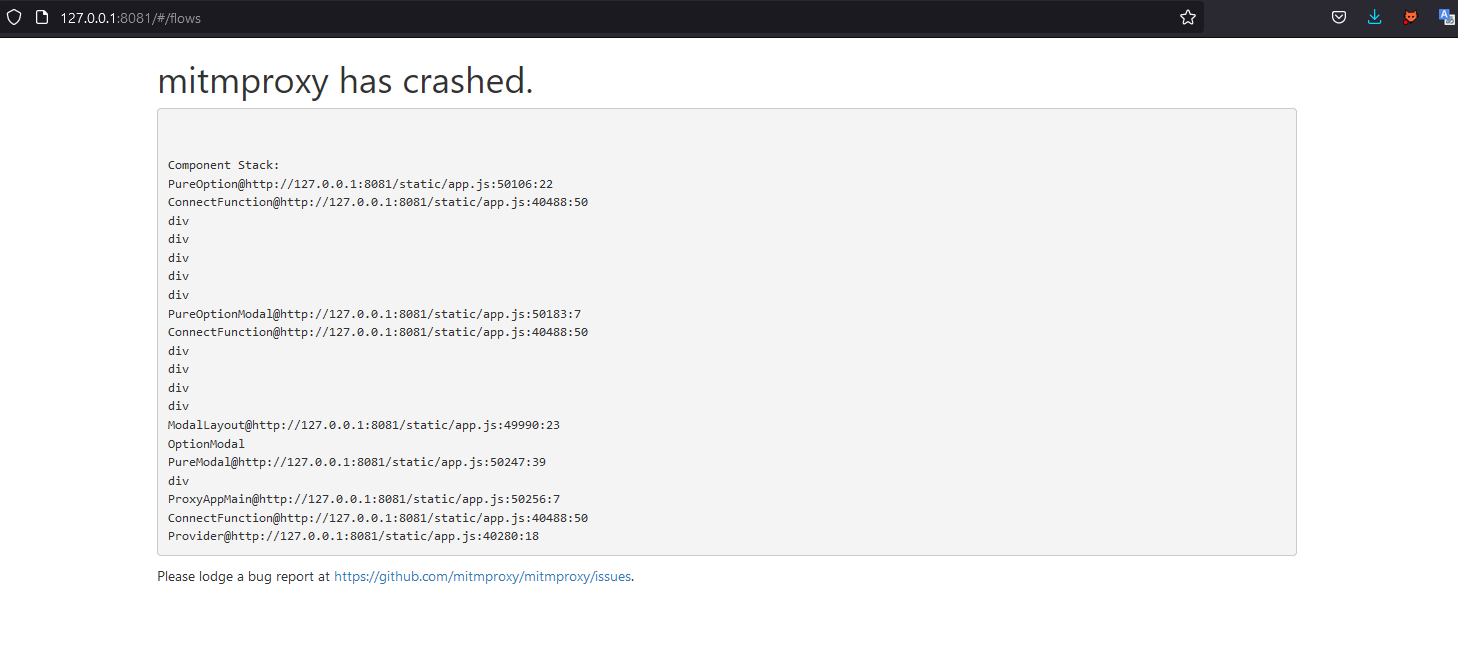Open the translation extension icon
Viewport: 1458px width, 650px height.
(x=1446, y=17)
